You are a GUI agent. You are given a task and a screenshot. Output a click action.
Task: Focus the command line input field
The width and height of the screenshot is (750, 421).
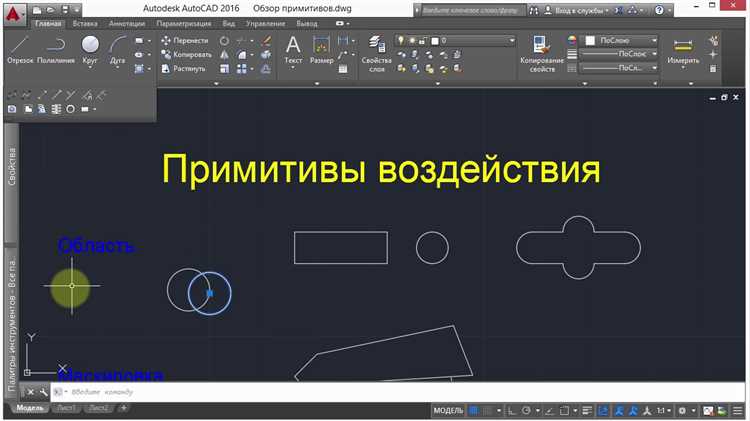397,392
